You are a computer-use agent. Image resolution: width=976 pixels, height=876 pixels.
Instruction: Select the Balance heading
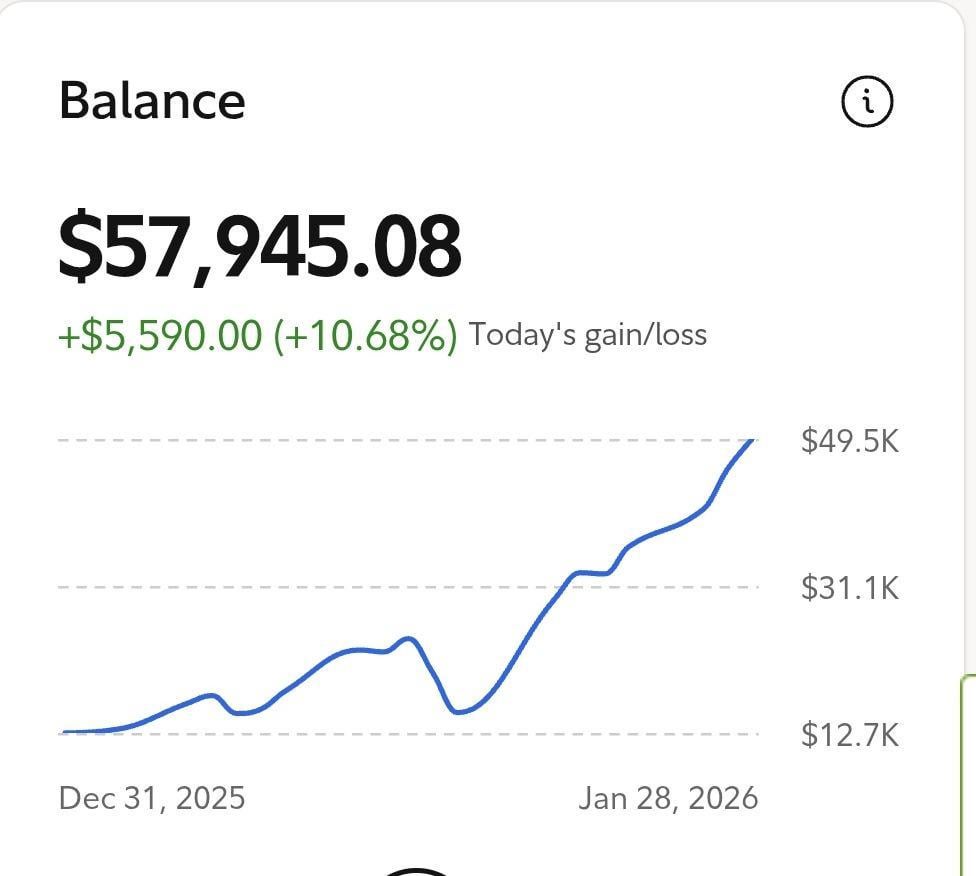pyautogui.click(x=152, y=99)
